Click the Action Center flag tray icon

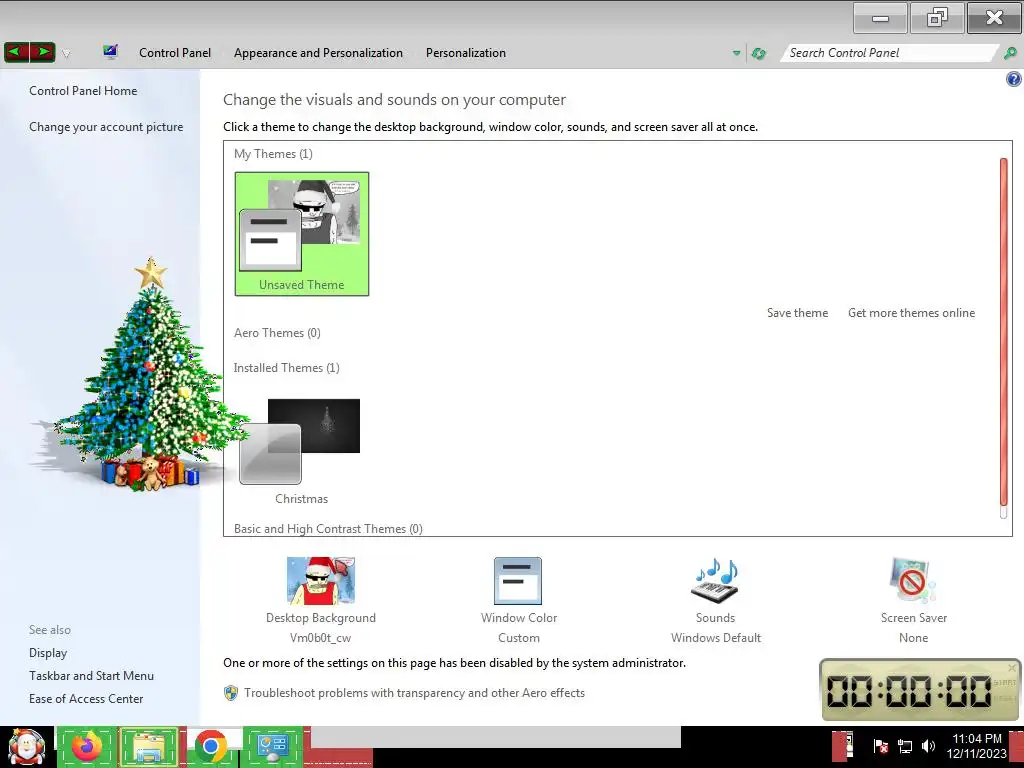[x=880, y=746]
